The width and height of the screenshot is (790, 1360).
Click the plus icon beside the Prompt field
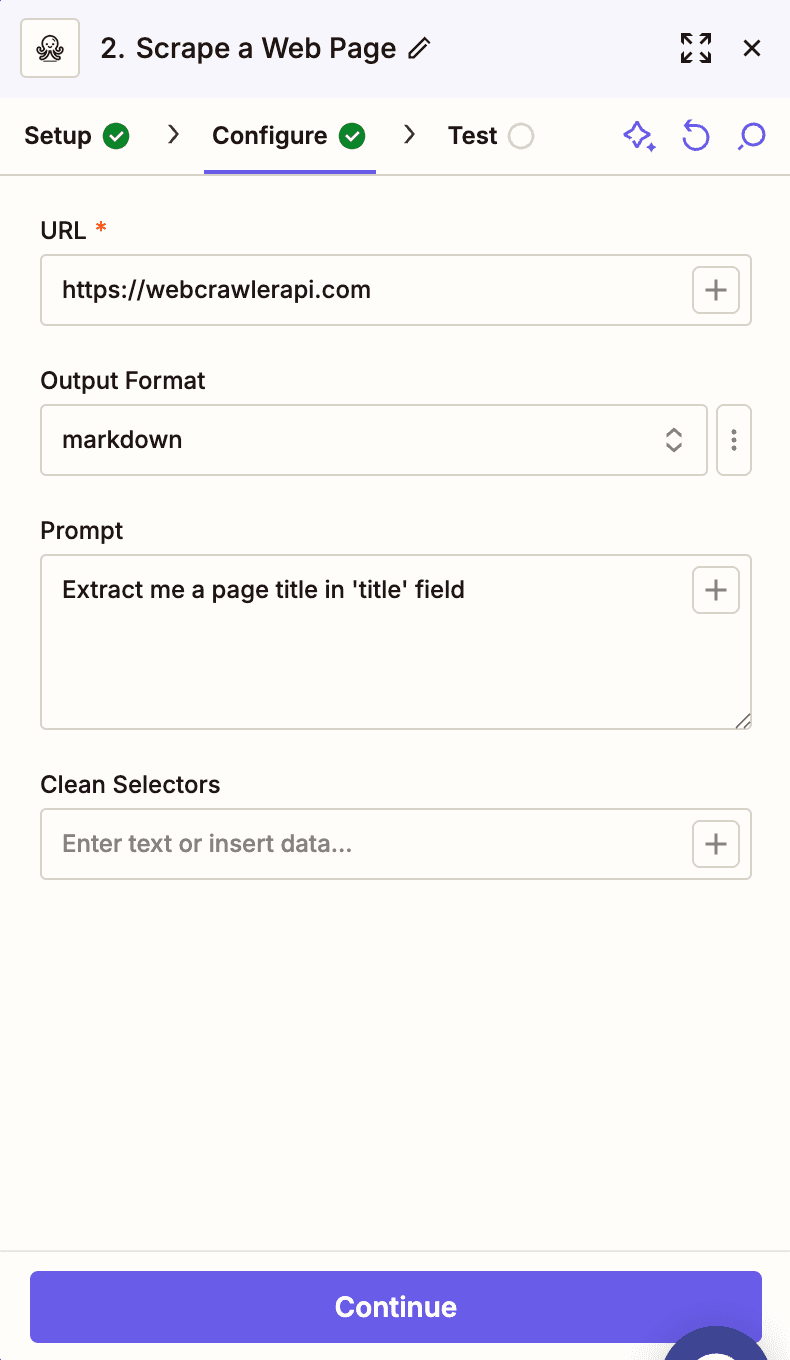pyautogui.click(x=715, y=590)
